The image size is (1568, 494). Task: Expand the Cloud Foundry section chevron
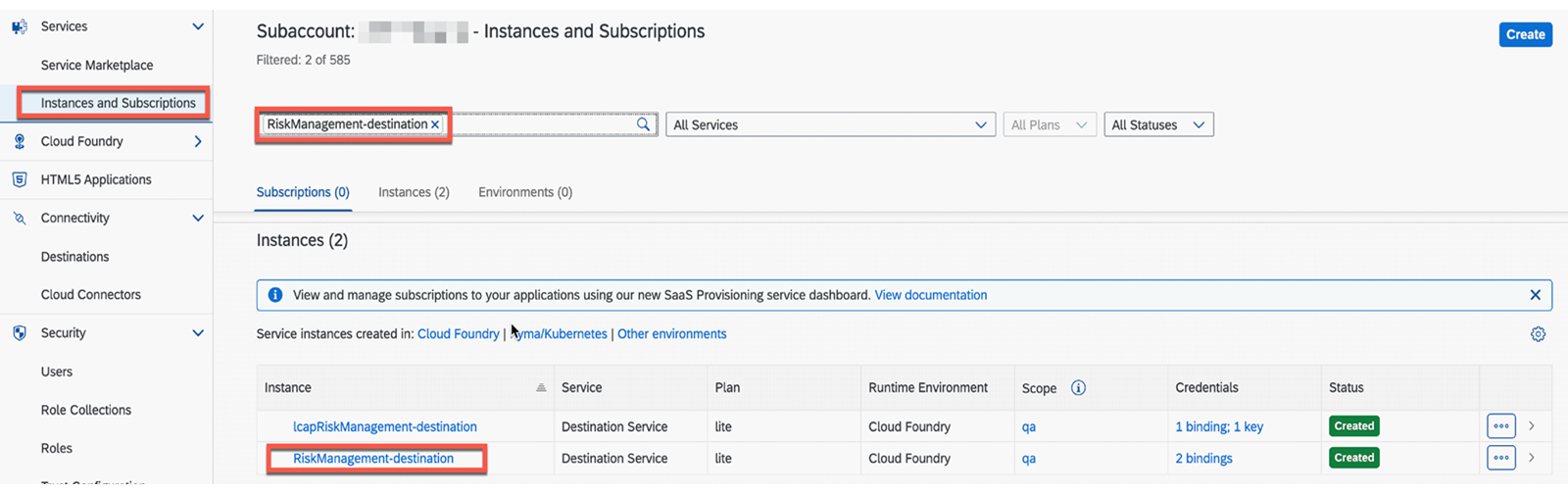(198, 141)
